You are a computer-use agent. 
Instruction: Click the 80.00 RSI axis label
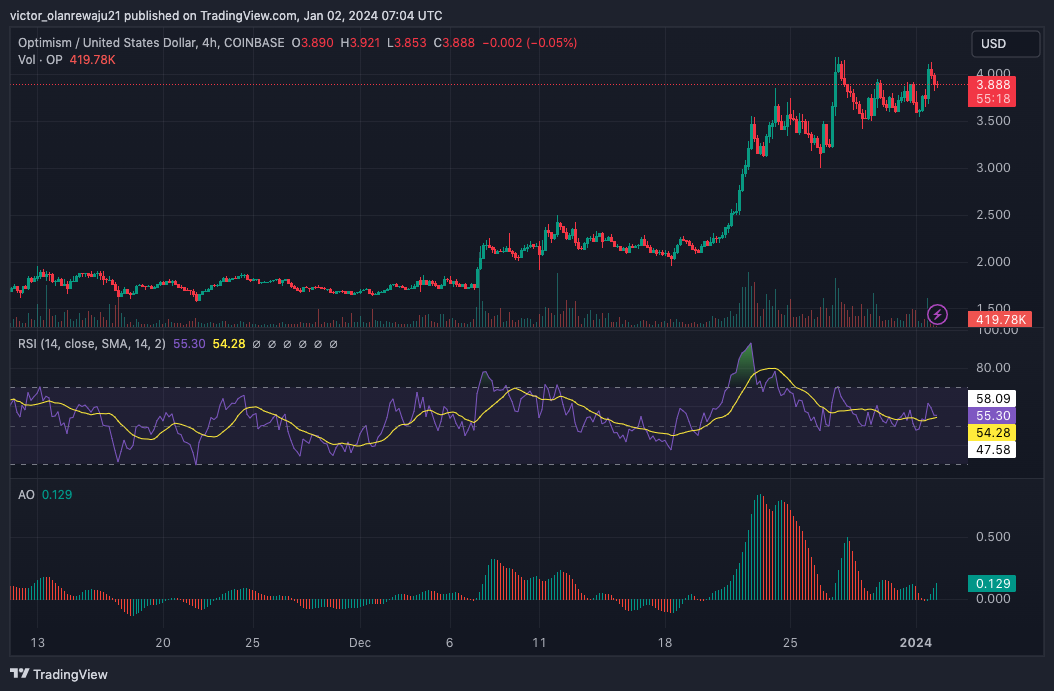click(x=993, y=368)
